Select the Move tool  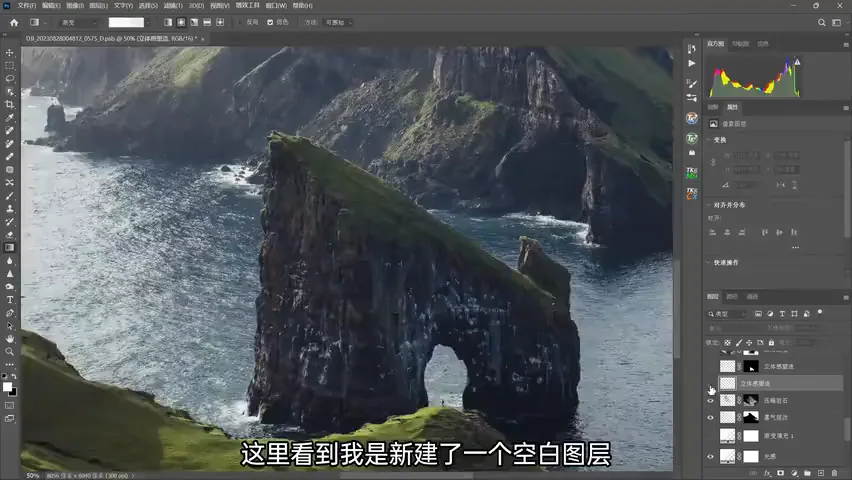(10, 53)
